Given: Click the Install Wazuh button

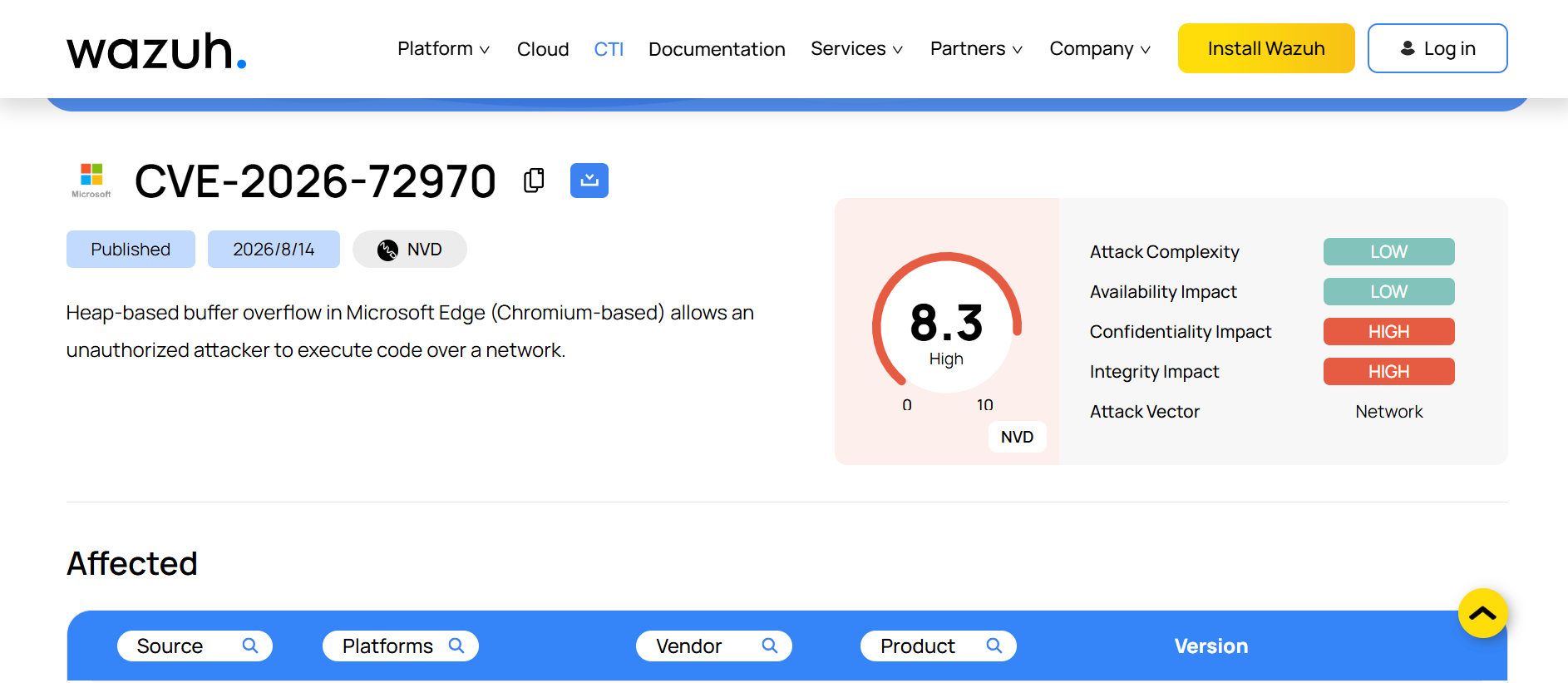Looking at the screenshot, I should point(1266,48).
